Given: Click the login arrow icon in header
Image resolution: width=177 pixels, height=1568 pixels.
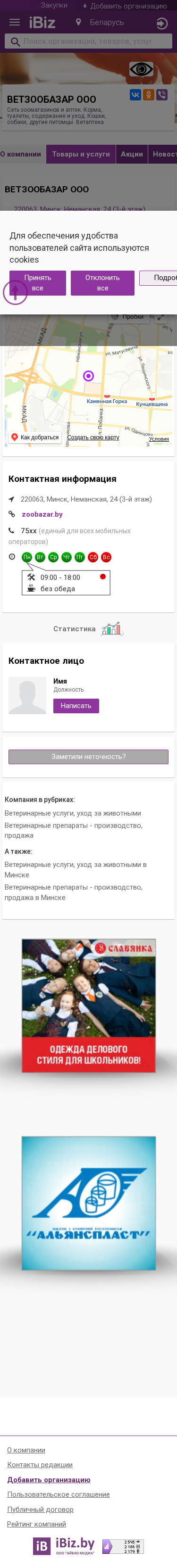Looking at the screenshot, I should point(162,24).
